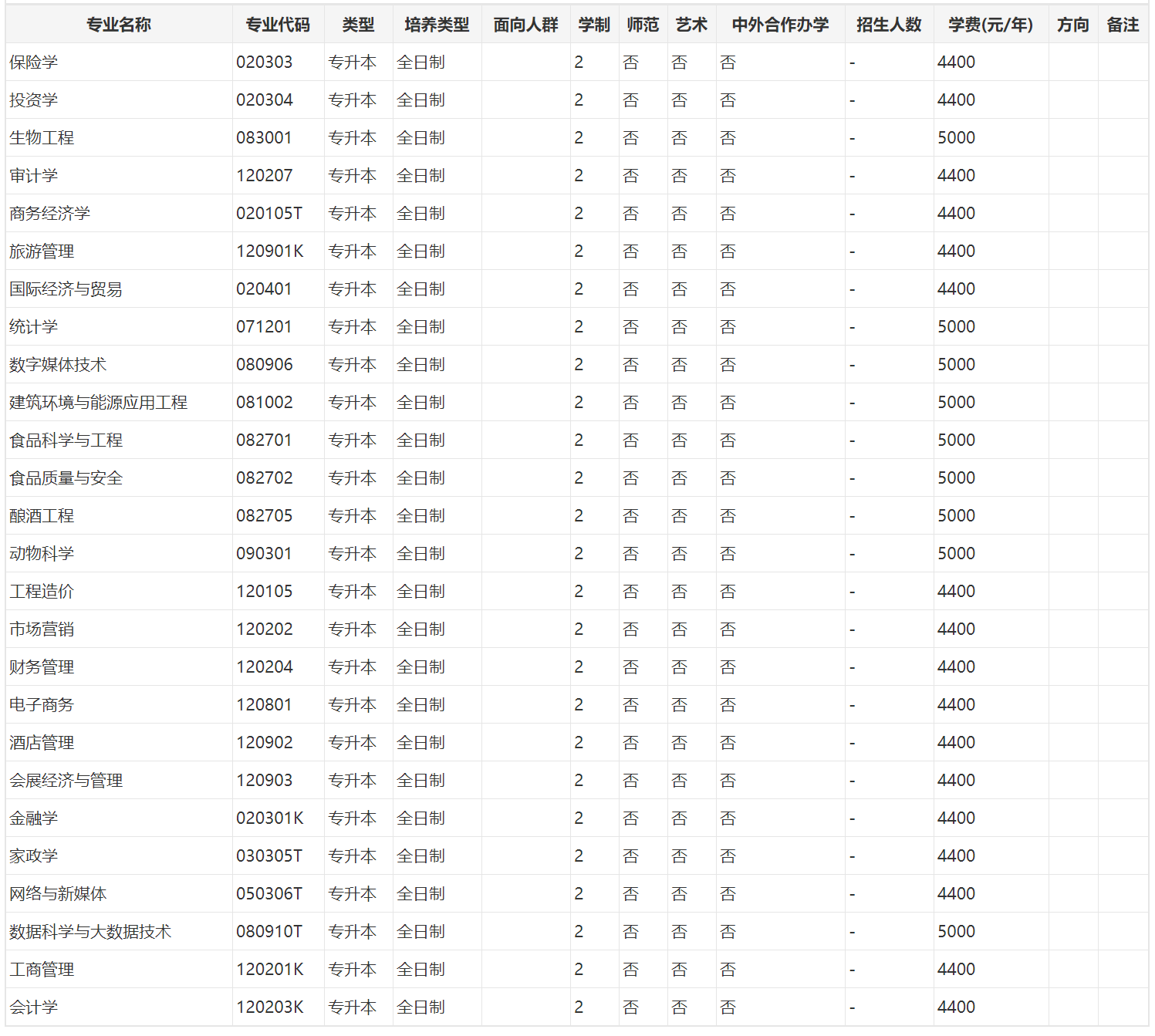Image resolution: width=1155 pixels, height=1036 pixels.
Task: Click major code 020105T
Action: click(x=269, y=214)
